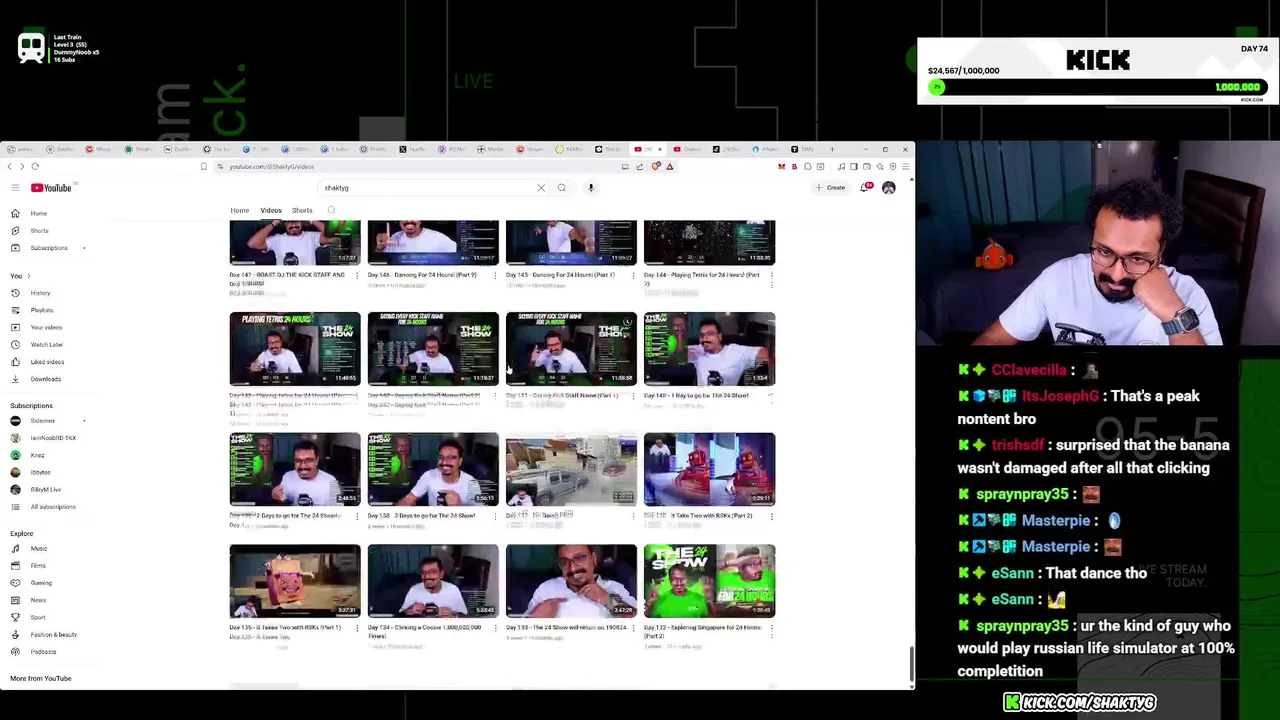Click the Kick goal progress bar
The image size is (1280, 720).
click(1098, 87)
